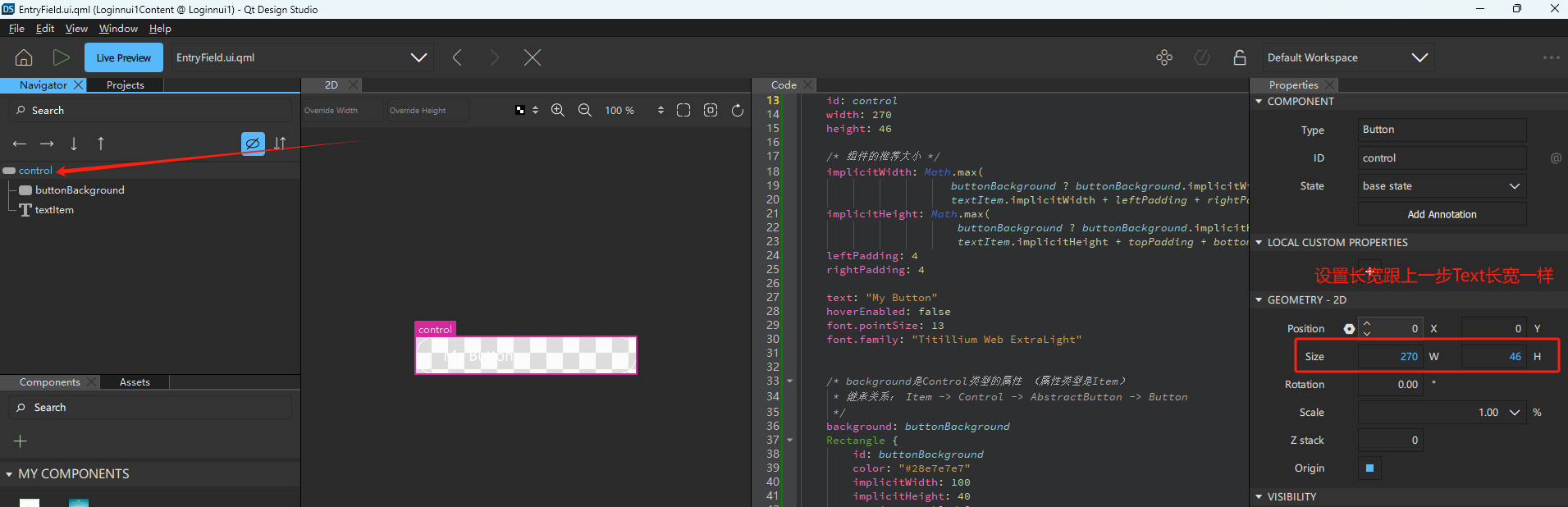Open the Edit menu

coord(45,28)
